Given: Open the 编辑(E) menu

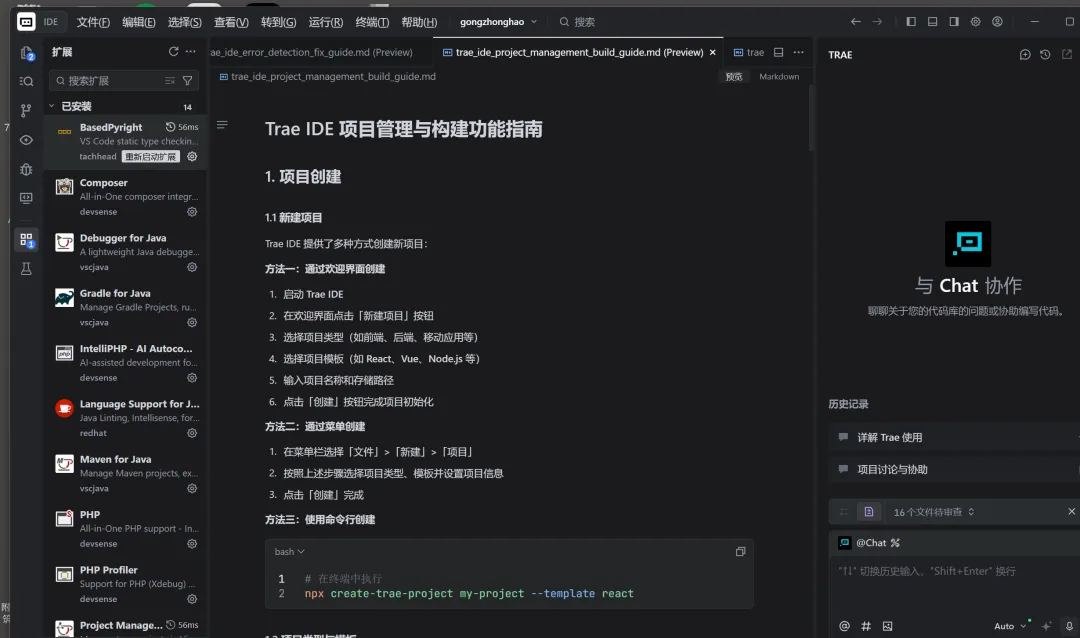Looking at the screenshot, I should 138,22.
